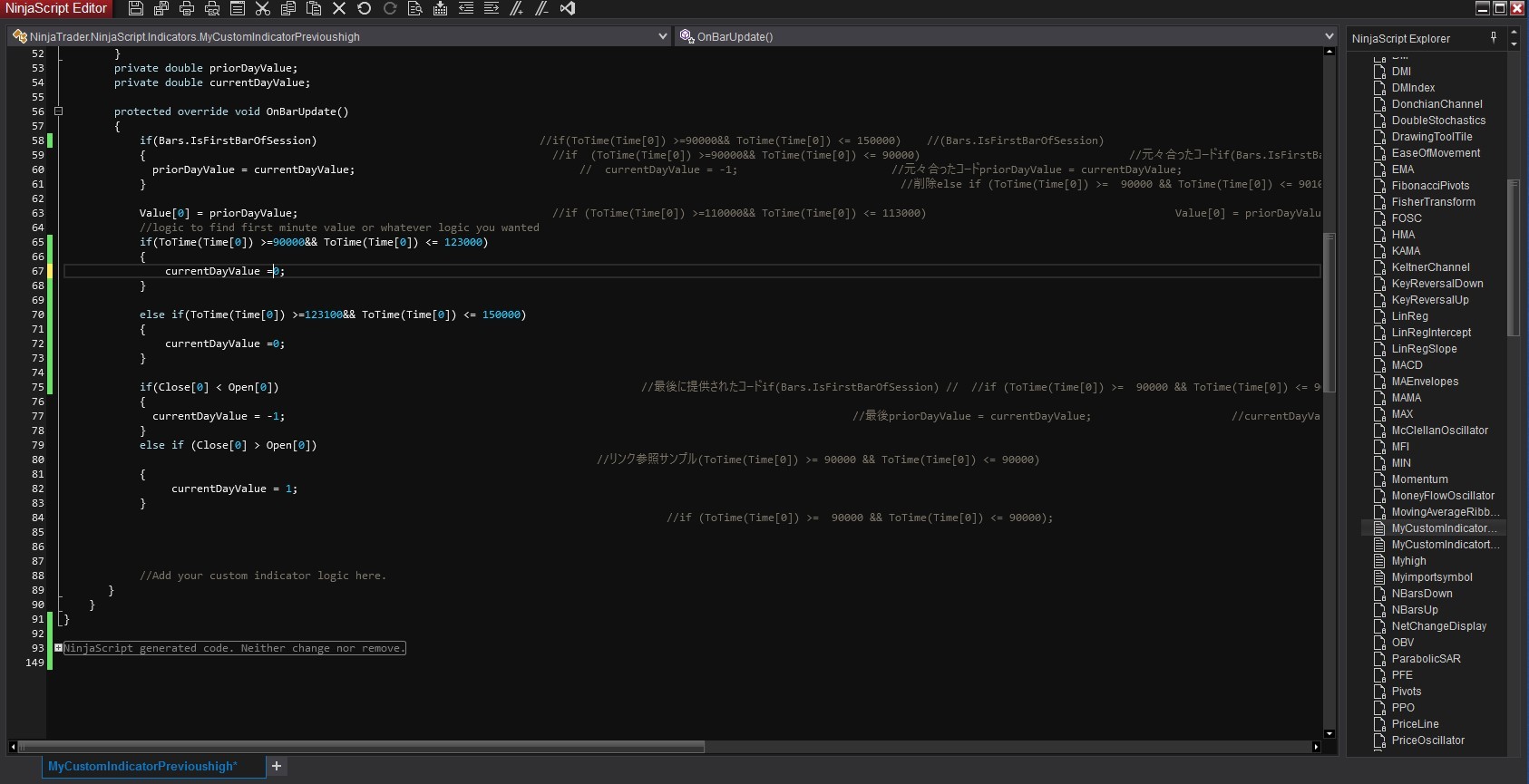
Task: Open the MACD indicator in the explorer
Action: coord(1407,365)
